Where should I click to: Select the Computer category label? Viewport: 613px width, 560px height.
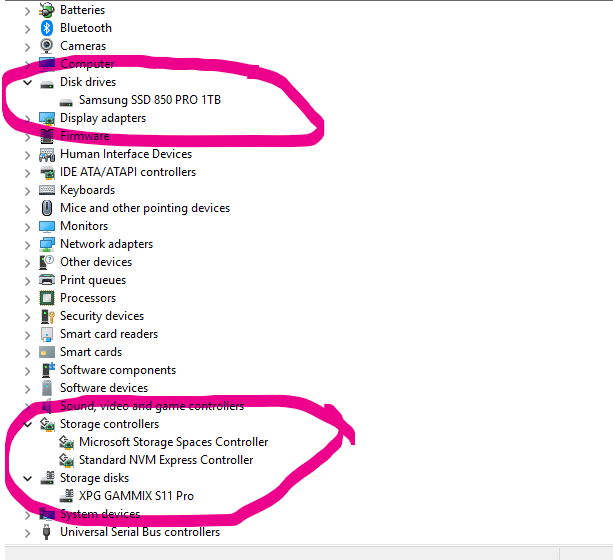pos(87,64)
